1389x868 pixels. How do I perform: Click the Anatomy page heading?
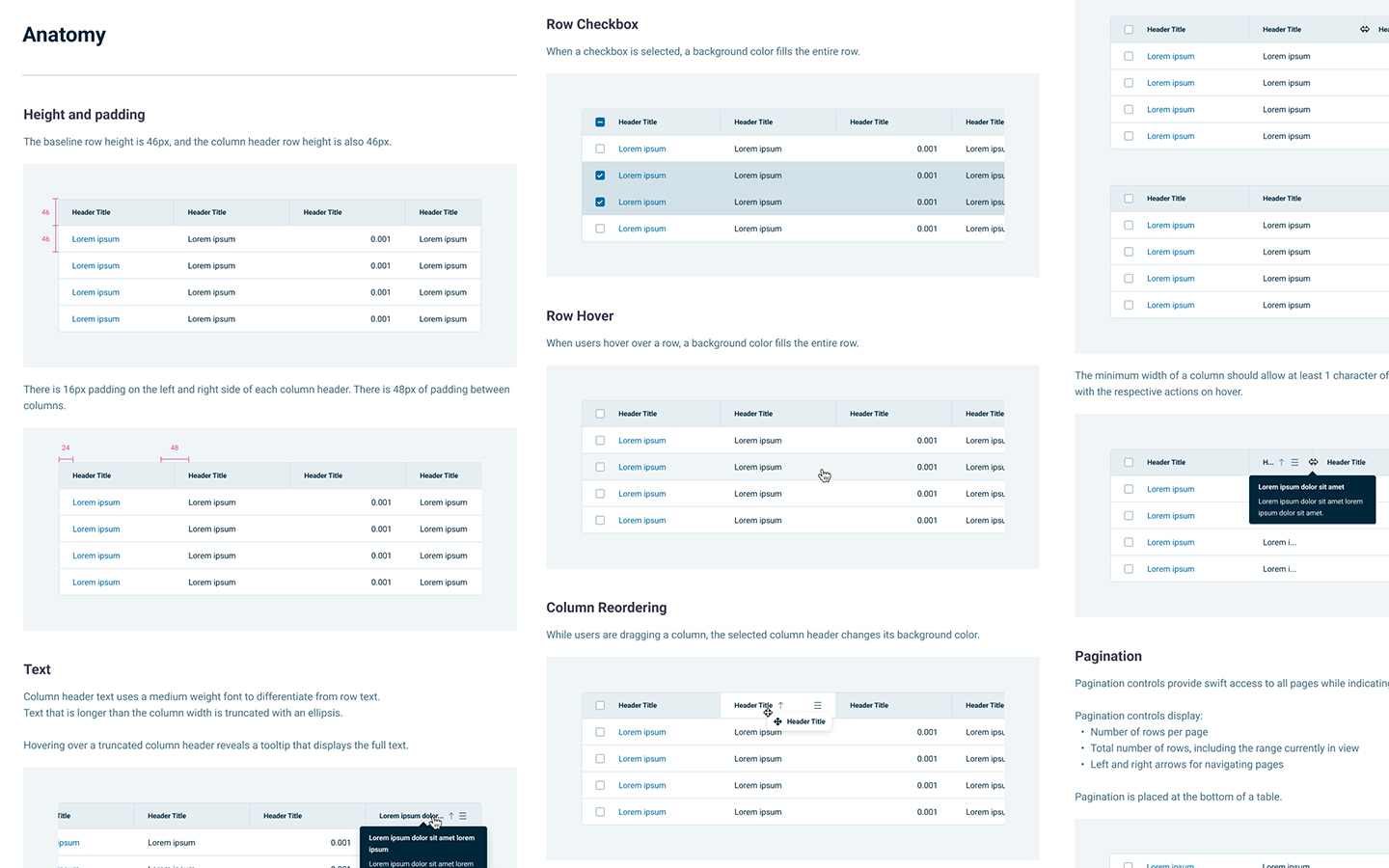pyautogui.click(x=64, y=35)
